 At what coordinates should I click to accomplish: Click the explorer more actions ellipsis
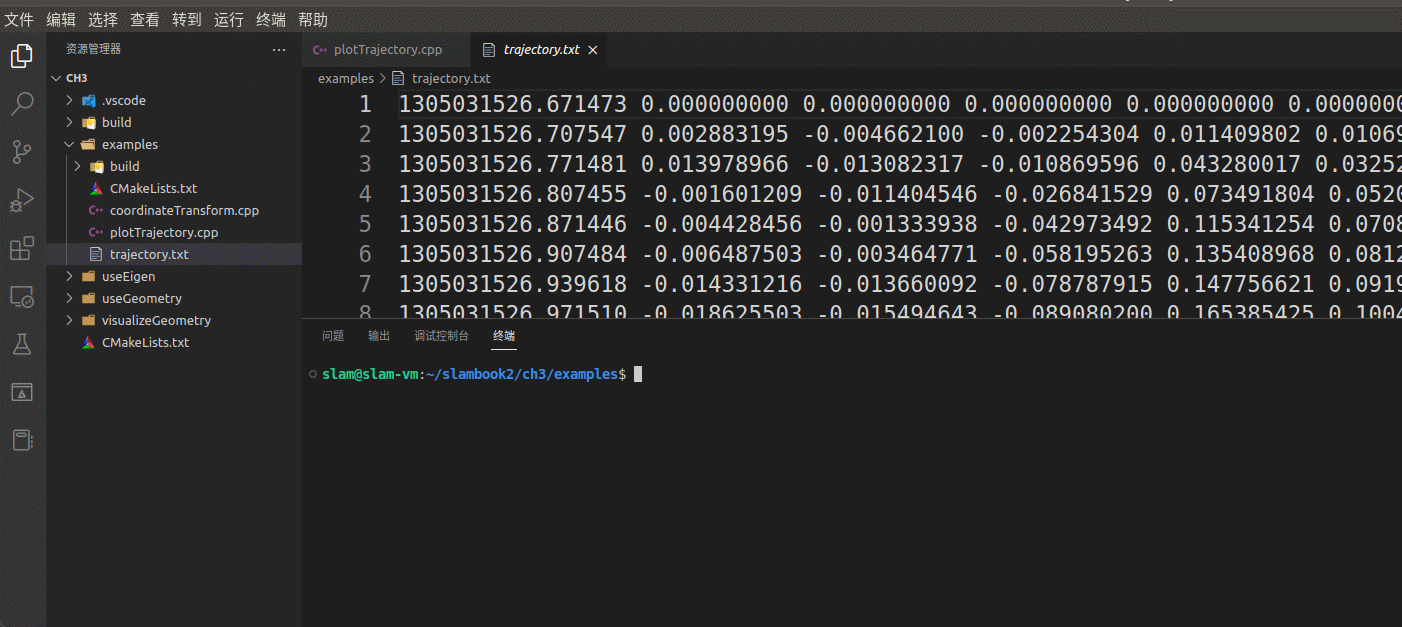tap(279, 49)
